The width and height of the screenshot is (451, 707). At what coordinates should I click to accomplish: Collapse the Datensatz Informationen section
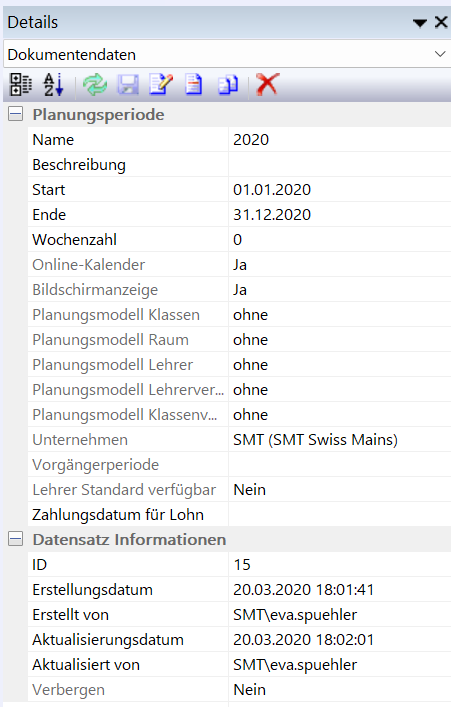point(15,539)
